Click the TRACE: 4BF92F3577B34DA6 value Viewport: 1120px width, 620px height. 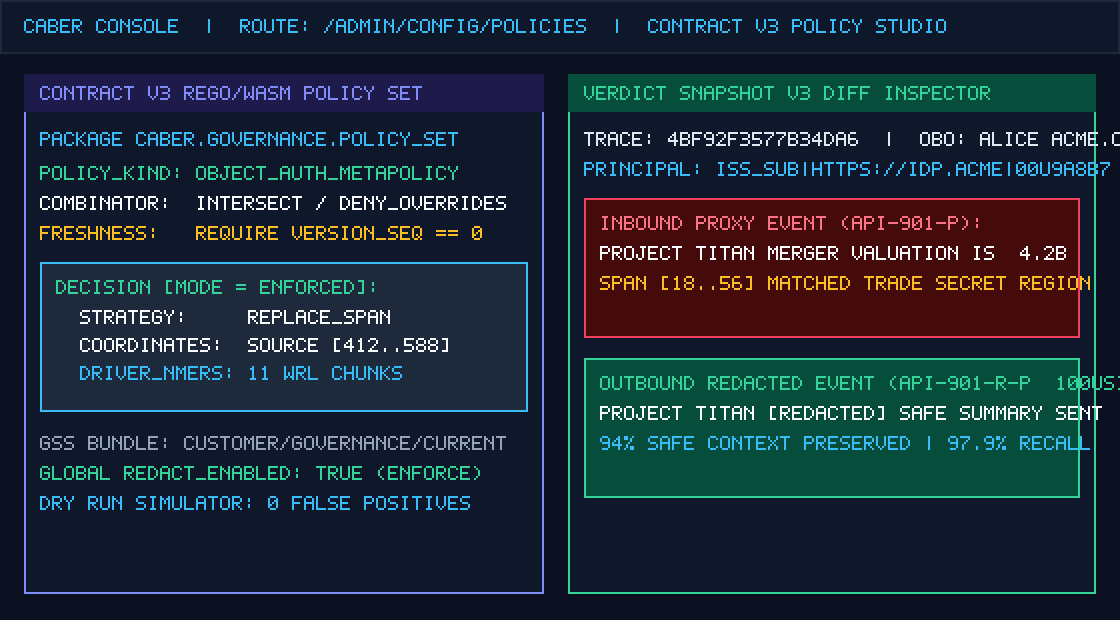click(x=721, y=139)
